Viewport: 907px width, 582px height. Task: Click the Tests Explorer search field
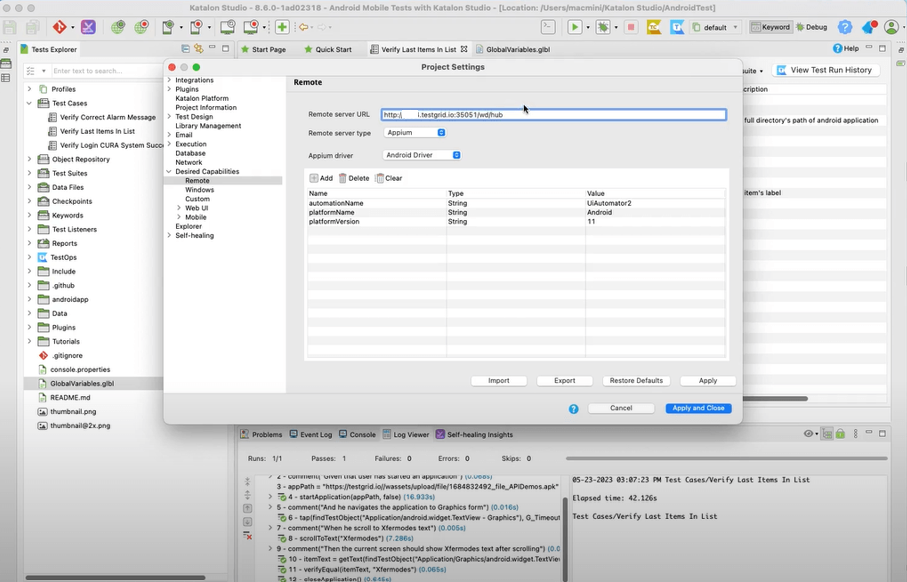[104, 71]
